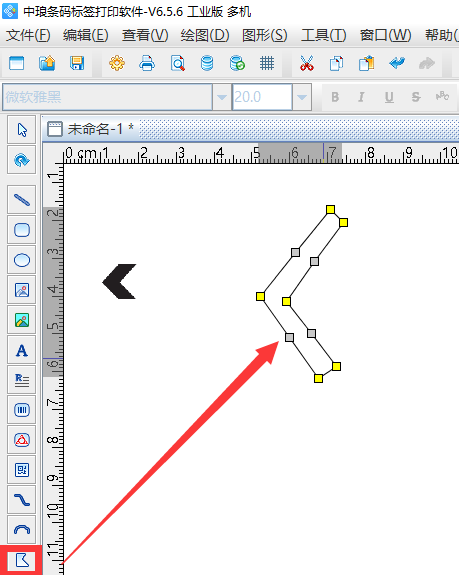
Task: Expand the font size dropdown
Action: tap(302, 97)
